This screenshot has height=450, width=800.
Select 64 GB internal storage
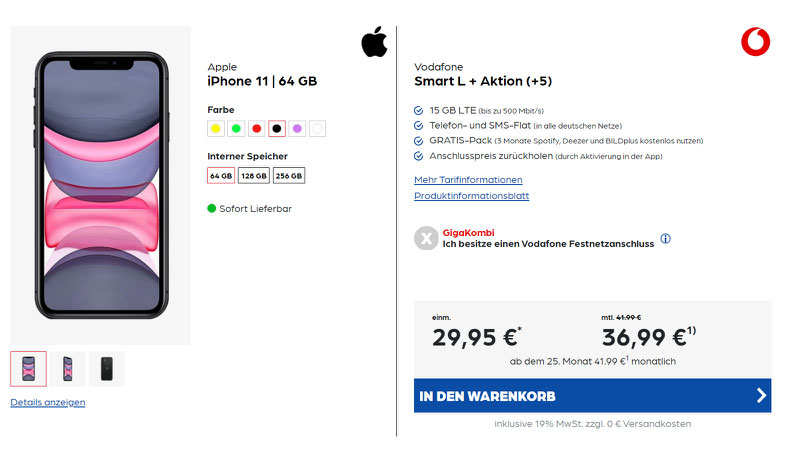pos(221,176)
